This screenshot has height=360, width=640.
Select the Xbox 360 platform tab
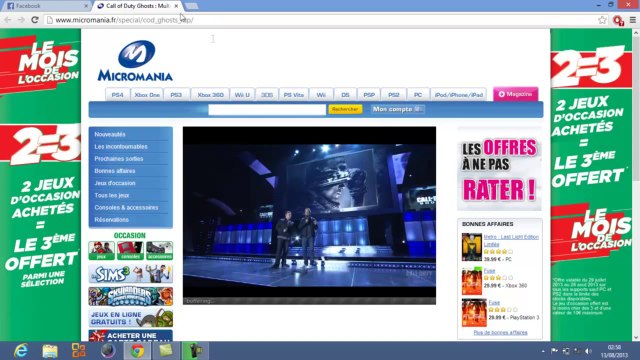coord(210,95)
